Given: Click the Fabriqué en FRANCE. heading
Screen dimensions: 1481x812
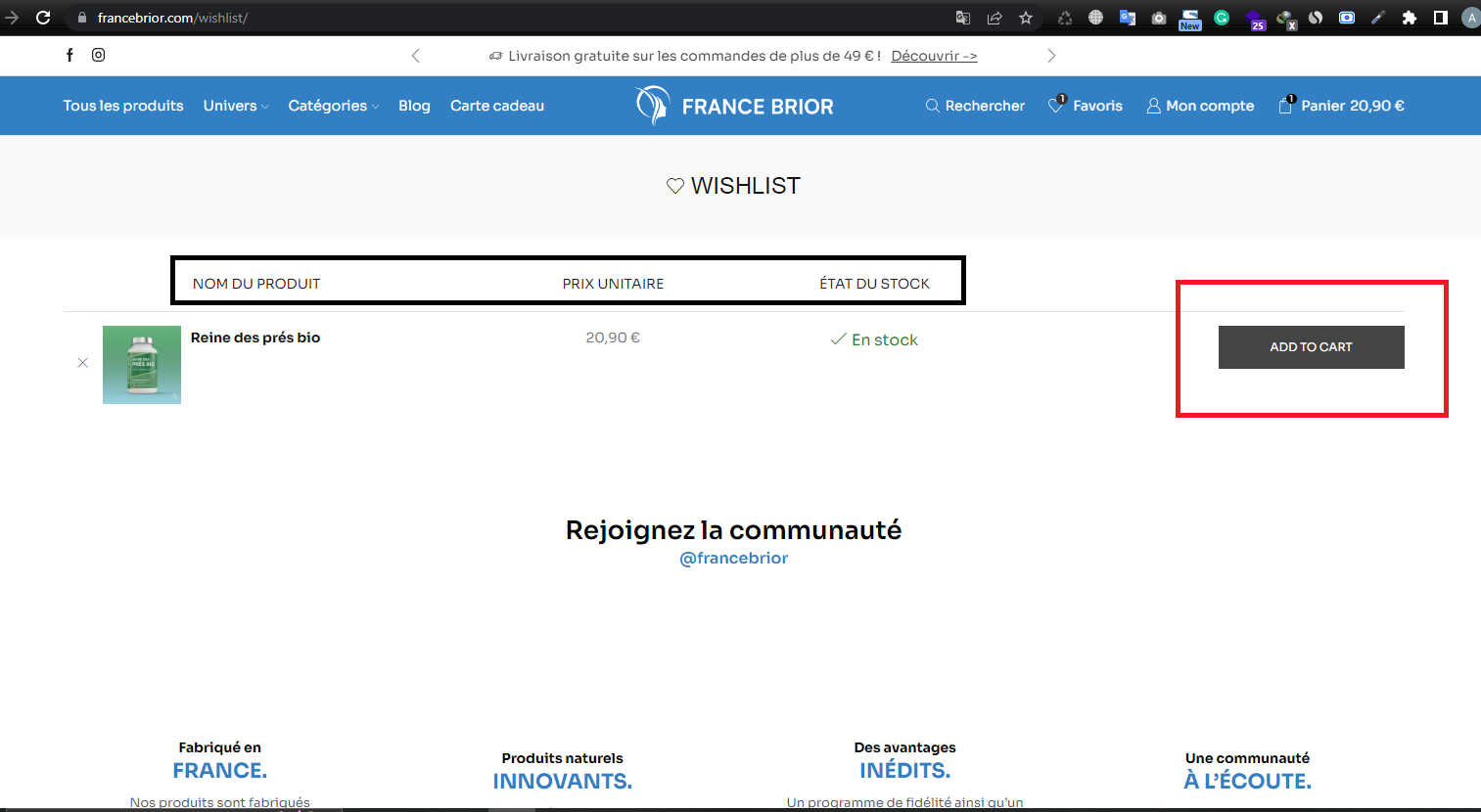Looking at the screenshot, I should (x=220, y=760).
